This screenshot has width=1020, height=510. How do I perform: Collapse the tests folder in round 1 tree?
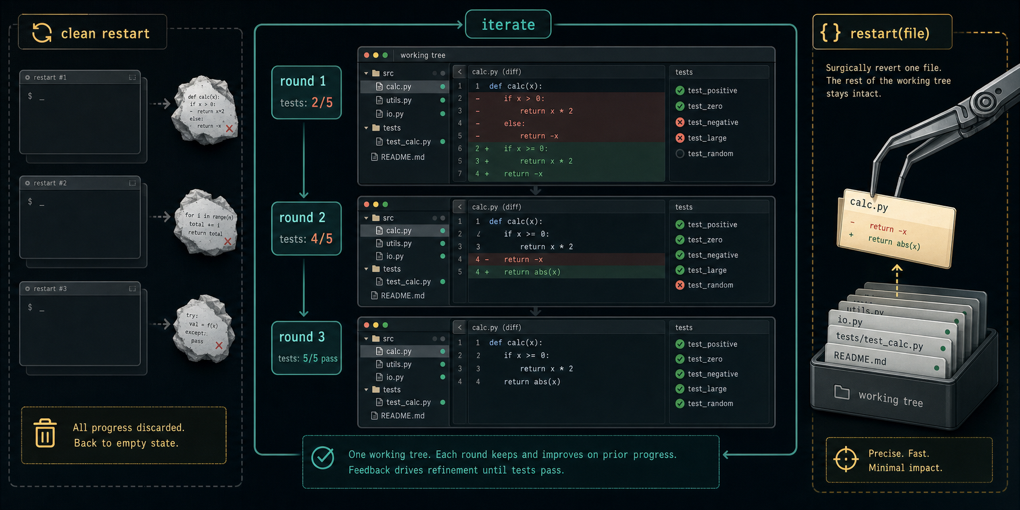(366, 128)
